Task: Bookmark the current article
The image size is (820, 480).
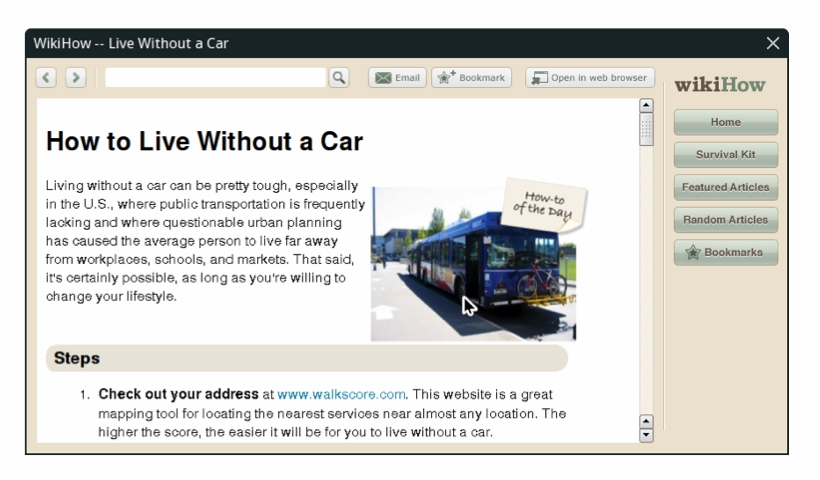Action: (471, 77)
